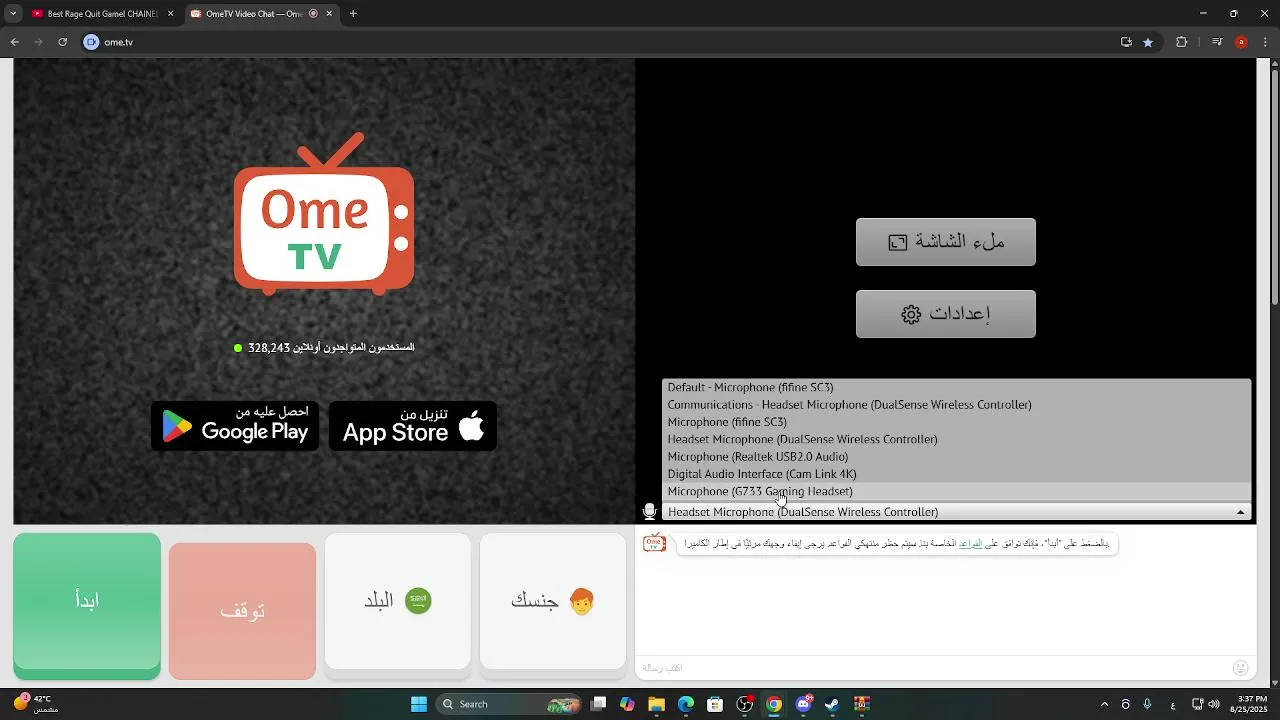The height and width of the screenshot is (720, 1280).
Task: Click the camera site-info icon in address bar
Action: coord(92,42)
